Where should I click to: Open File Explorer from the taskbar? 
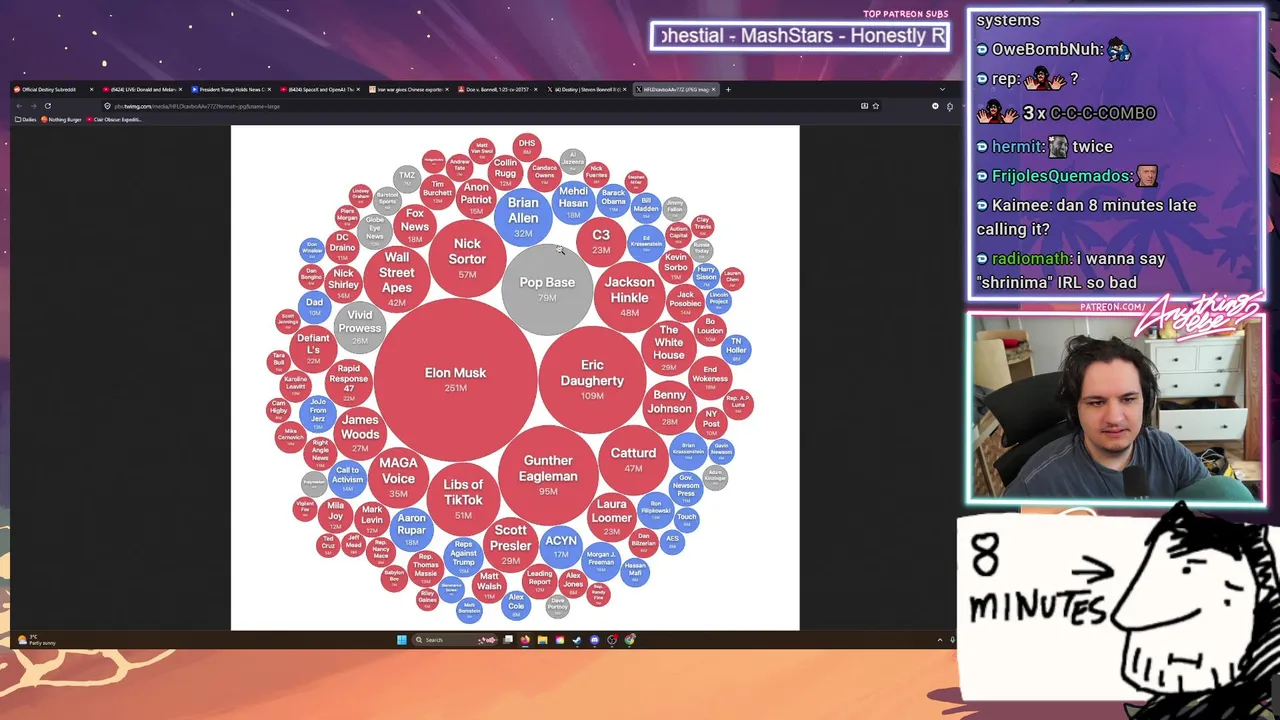[542, 640]
